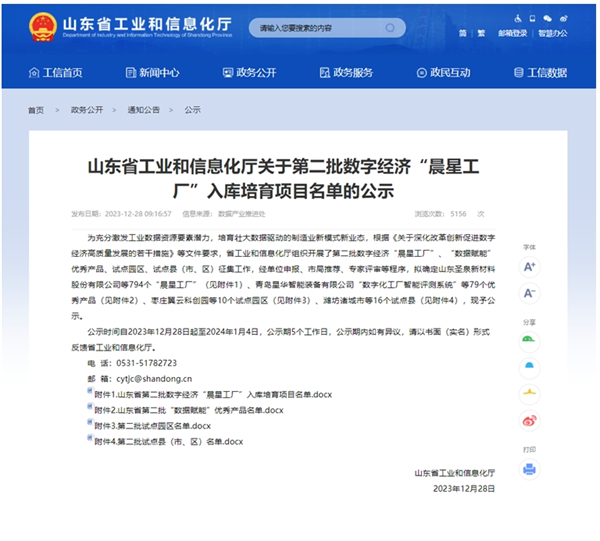The image size is (600, 541).
Task: Share article via red Weibo icon in sidebar
Action: [529, 421]
